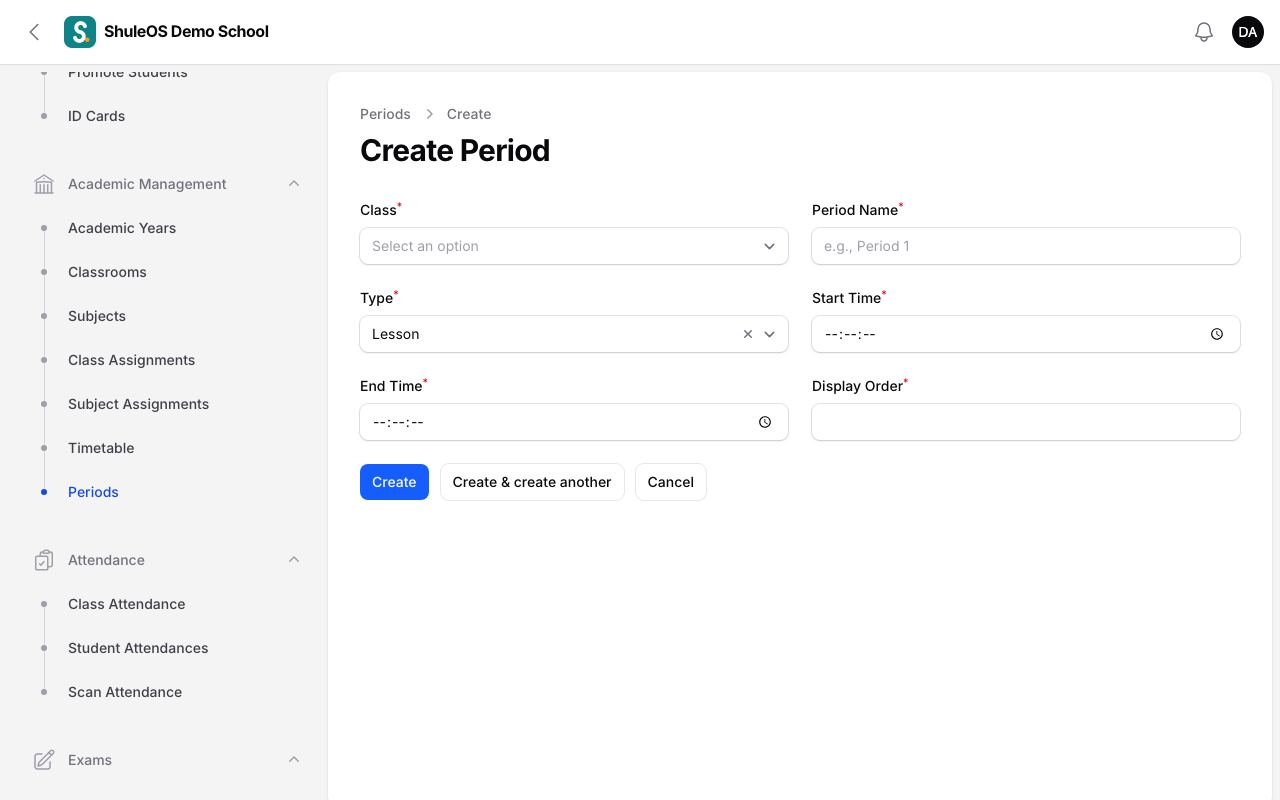This screenshot has width=1280, height=800.
Task: Click into the Start Time field
Action: (1026, 334)
